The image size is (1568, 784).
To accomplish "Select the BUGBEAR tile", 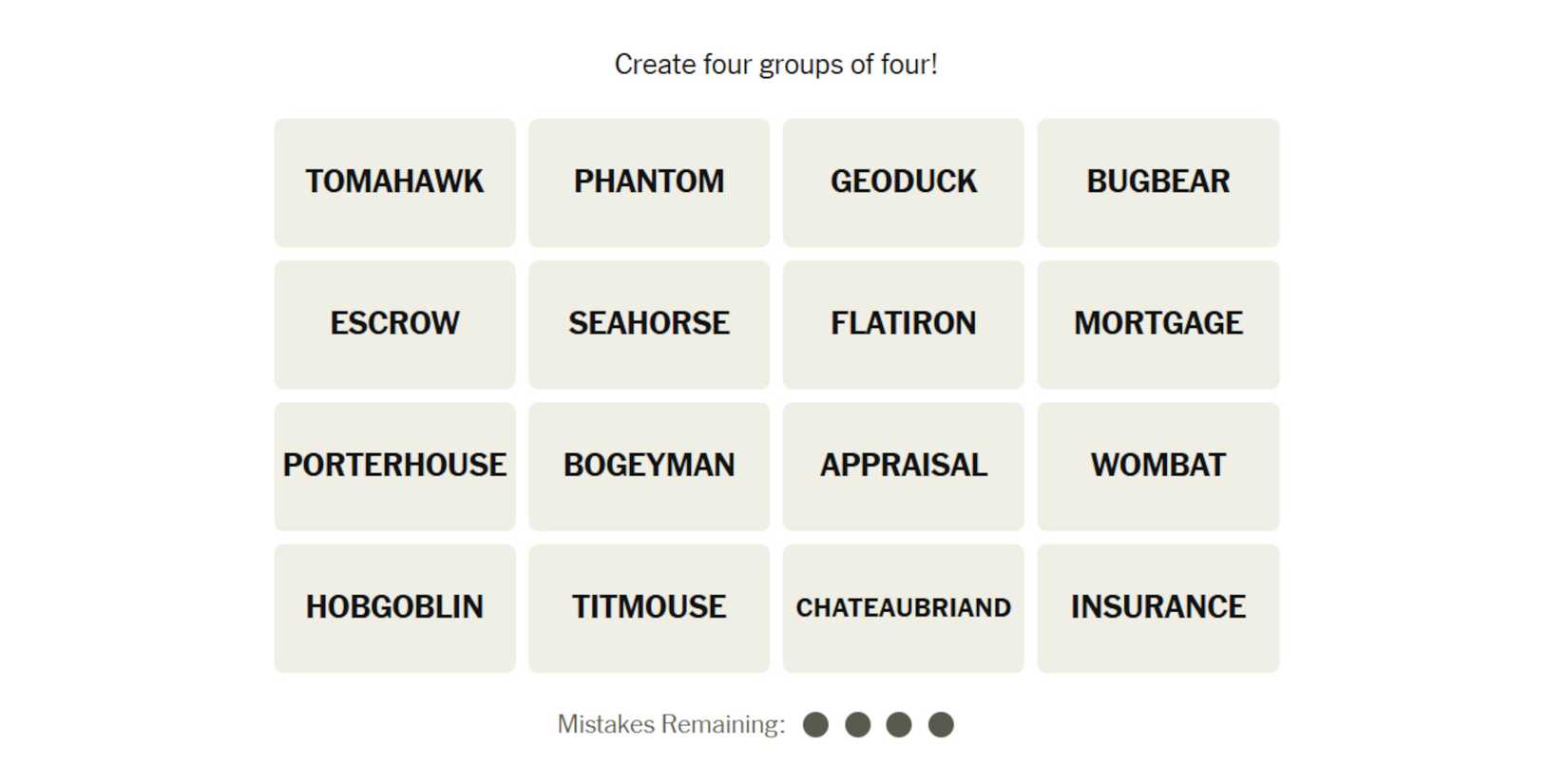I will click(x=1157, y=182).
